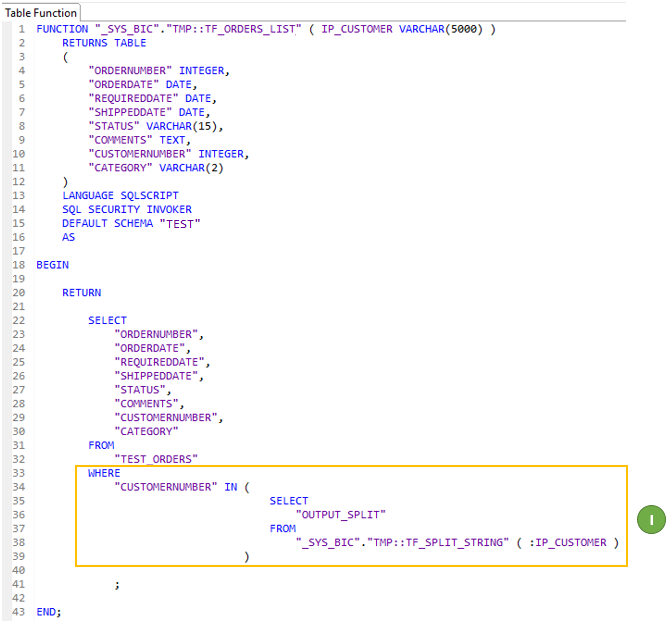672x622 pixels.
Task: Click the SQL SECURITY INVOKER line
Action: [126, 209]
